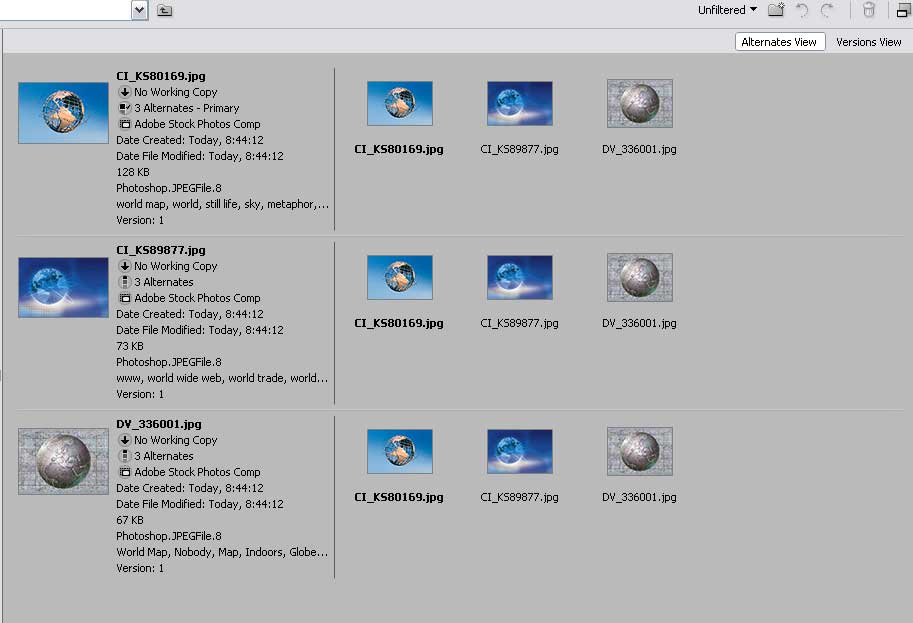Click keywords 'www, world wide web' line
913x623 pixels.
pos(222,378)
